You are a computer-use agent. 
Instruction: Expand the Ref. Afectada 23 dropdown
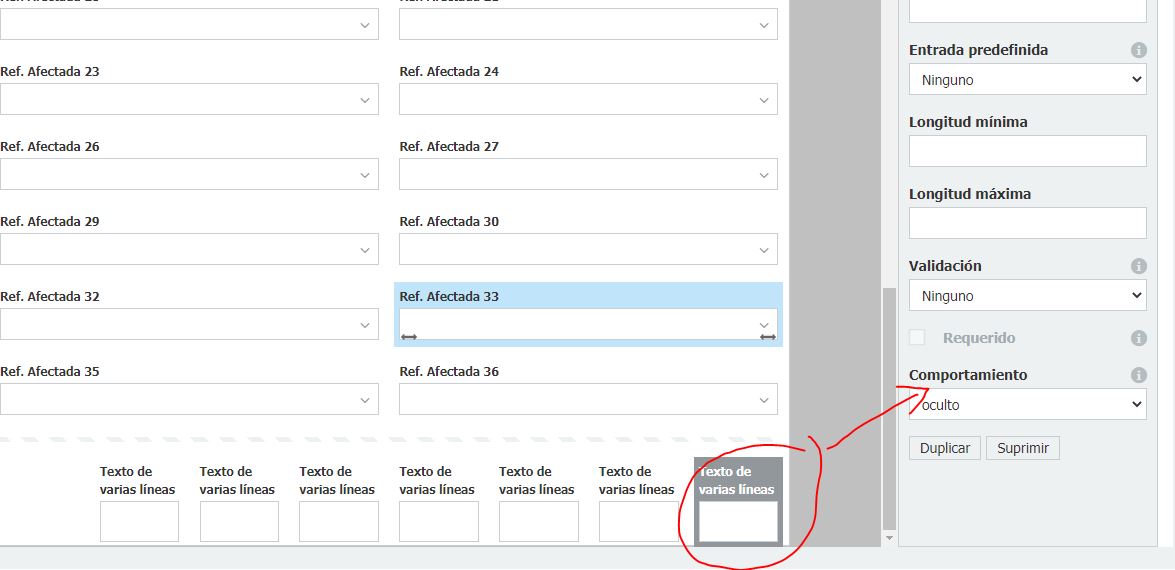tap(189, 99)
